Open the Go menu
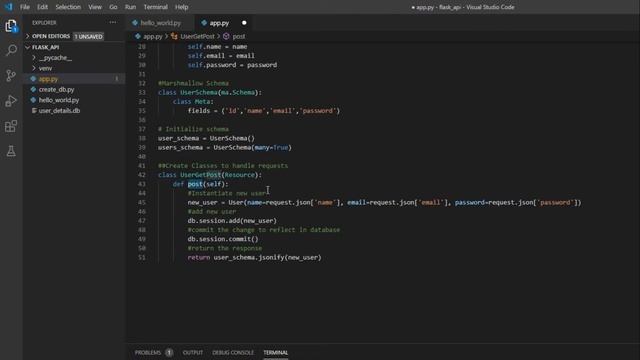640x360 pixels. click(113, 7)
